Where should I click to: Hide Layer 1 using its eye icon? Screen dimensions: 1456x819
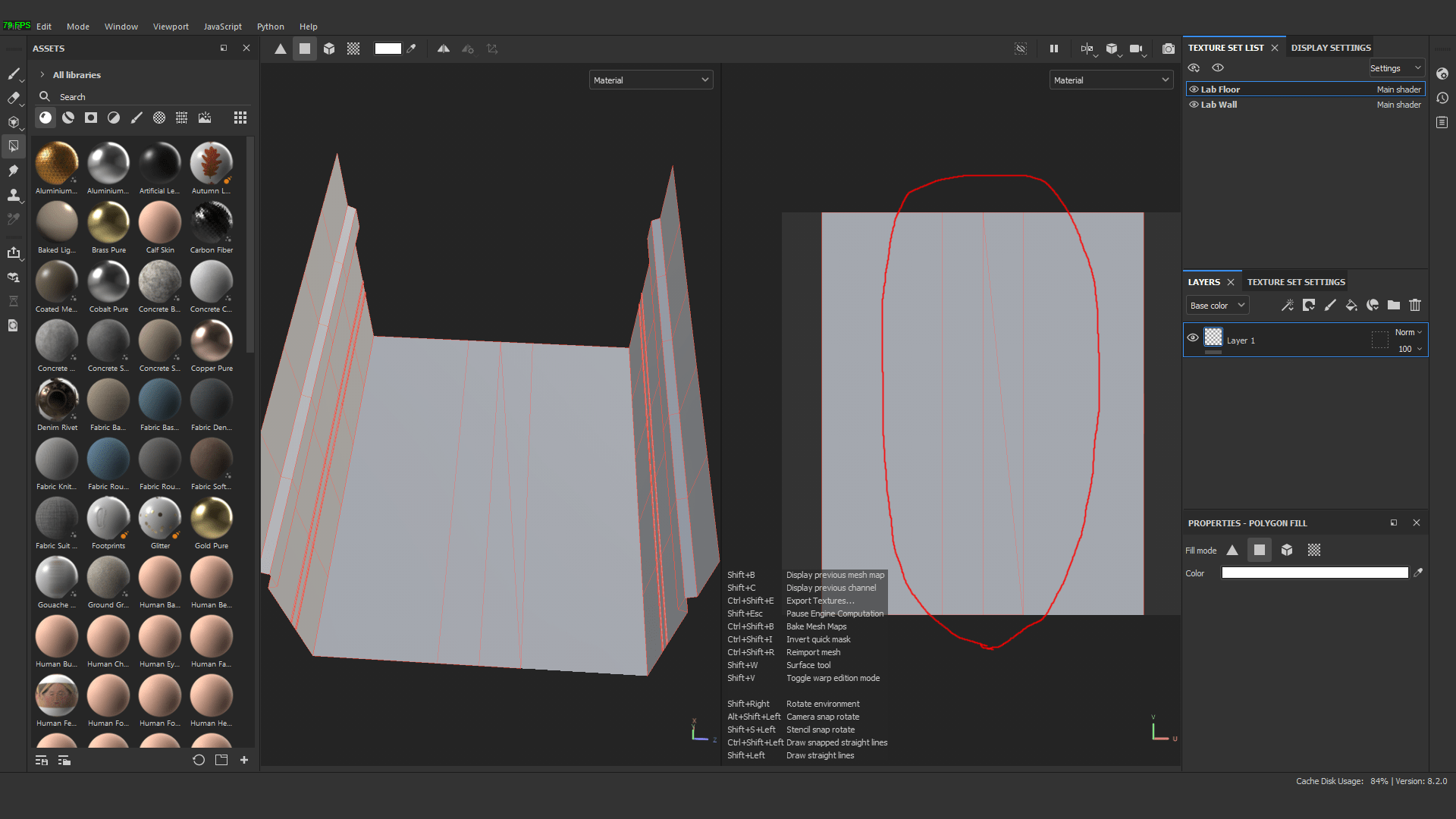click(x=1192, y=338)
